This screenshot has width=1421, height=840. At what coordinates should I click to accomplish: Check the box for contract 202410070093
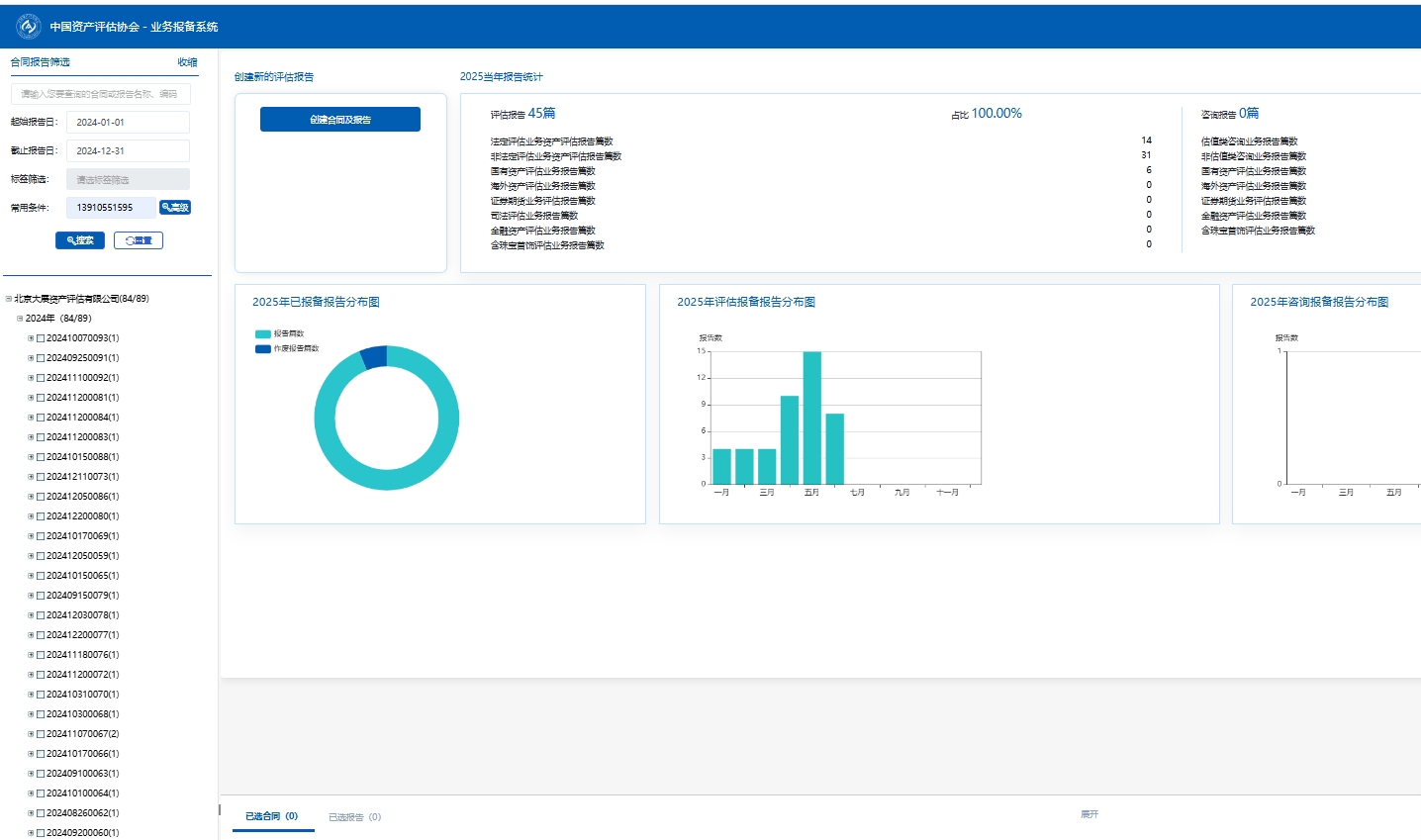tap(41, 338)
